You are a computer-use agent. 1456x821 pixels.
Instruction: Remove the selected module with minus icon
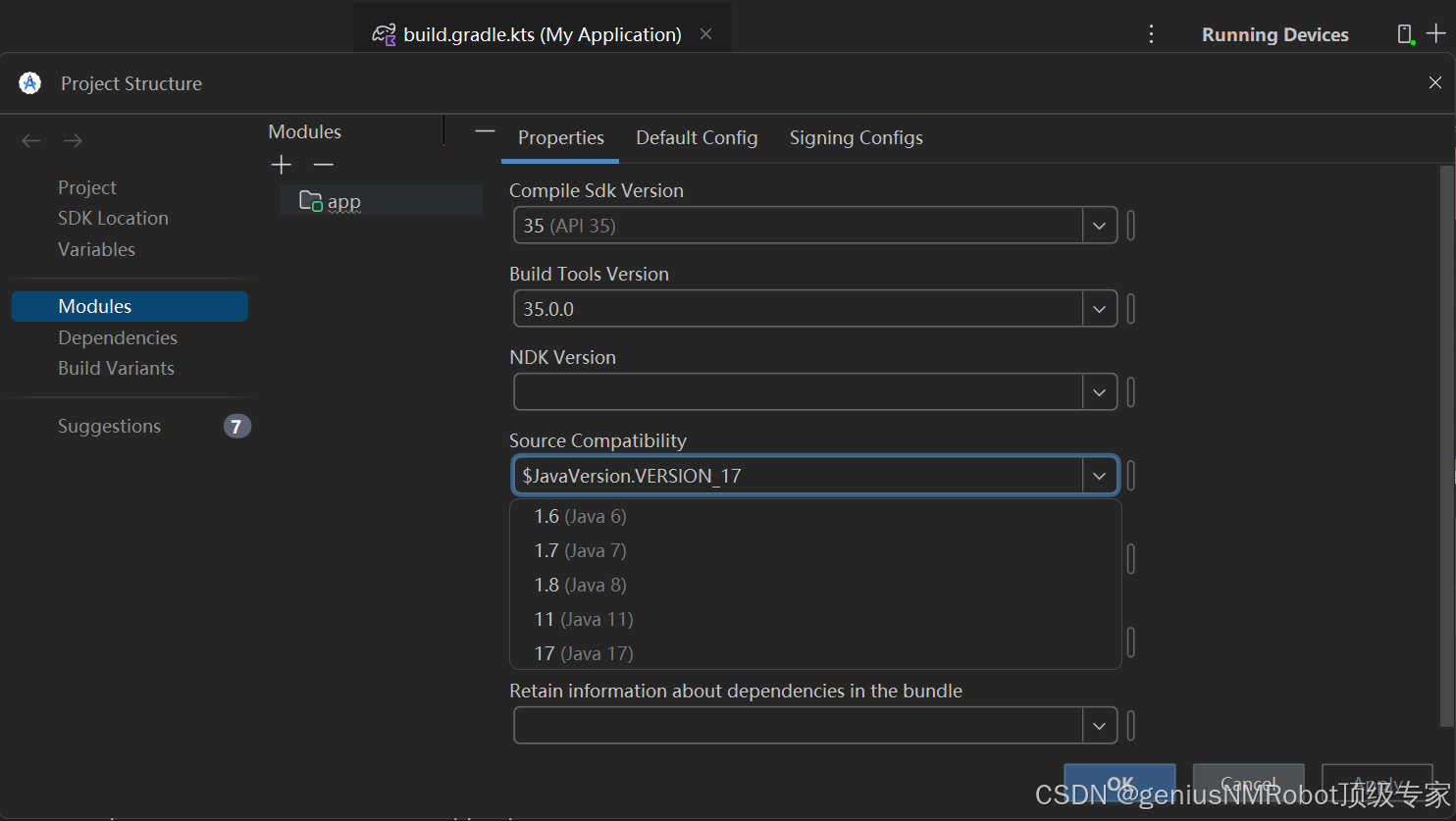pos(324,165)
